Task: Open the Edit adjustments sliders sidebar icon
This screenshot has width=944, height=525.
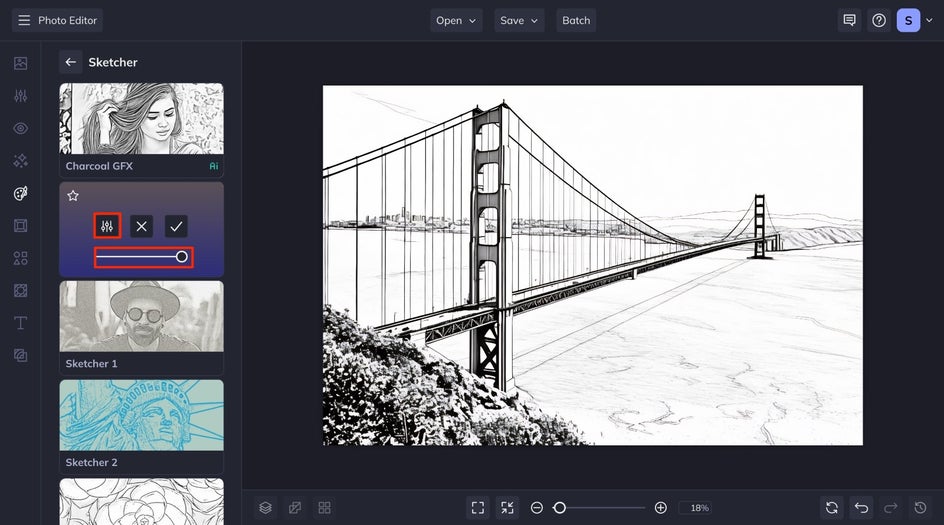Action: click(20, 96)
